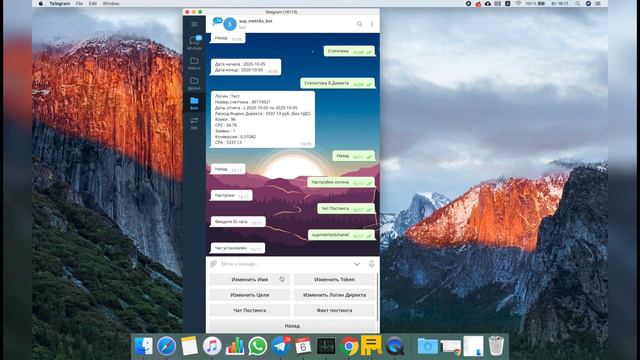Image resolution: width=640 pixels, height=360 pixels.
Task: Click the Настроки received message
Action: (x=231, y=196)
